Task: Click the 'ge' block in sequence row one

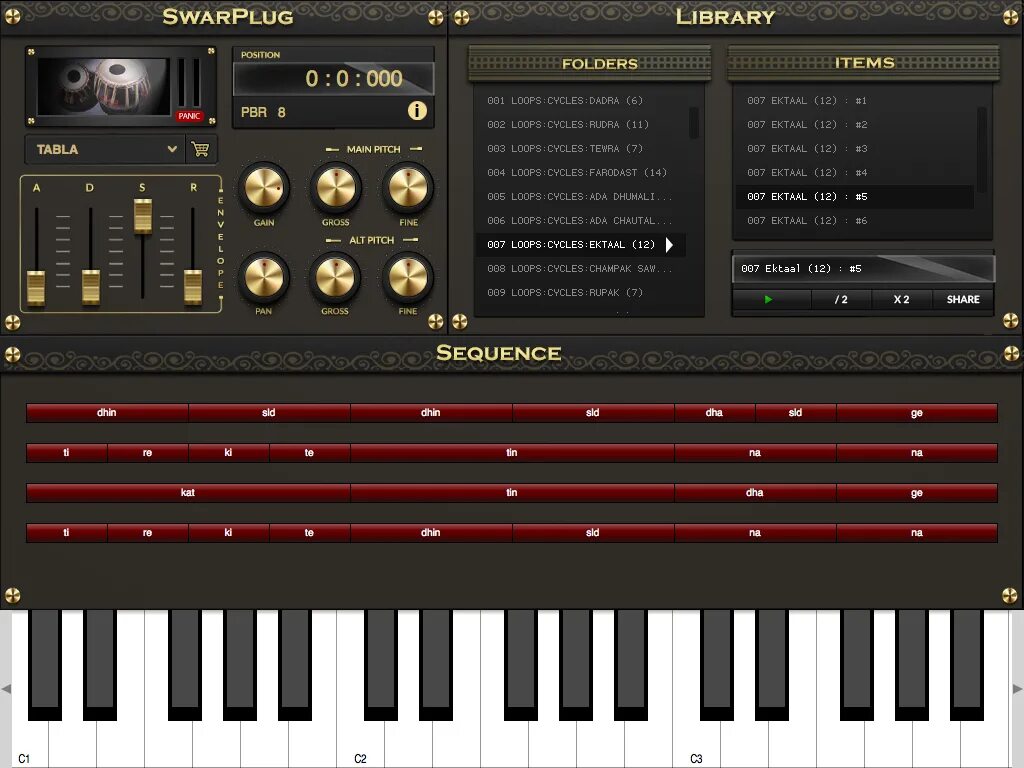Action: pos(917,413)
